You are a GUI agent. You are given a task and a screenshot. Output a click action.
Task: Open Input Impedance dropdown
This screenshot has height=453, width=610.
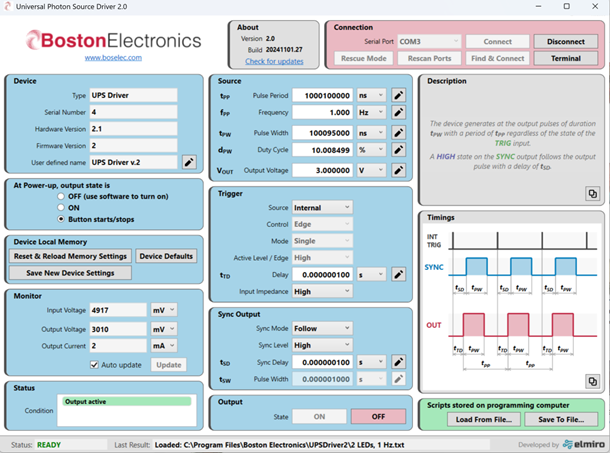click(x=323, y=291)
